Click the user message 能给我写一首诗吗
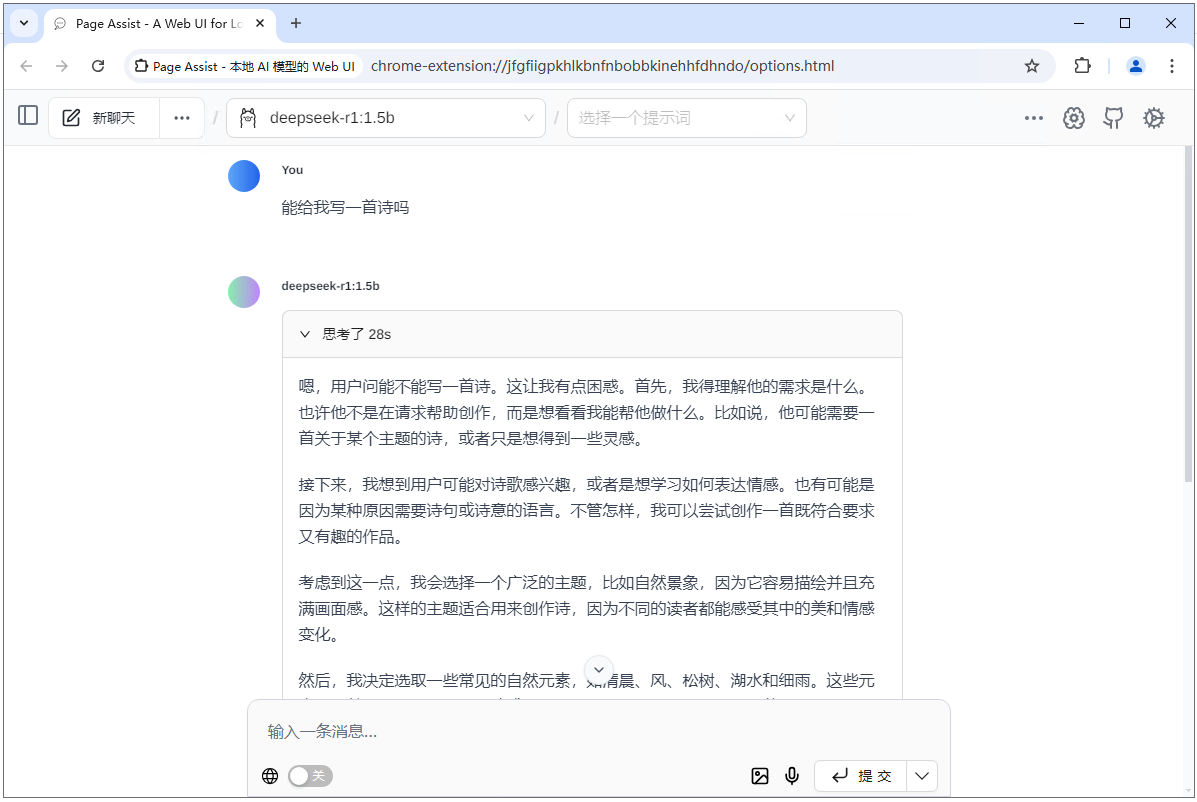The height and width of the screenshot is (802, 1197). click(345, 208)
